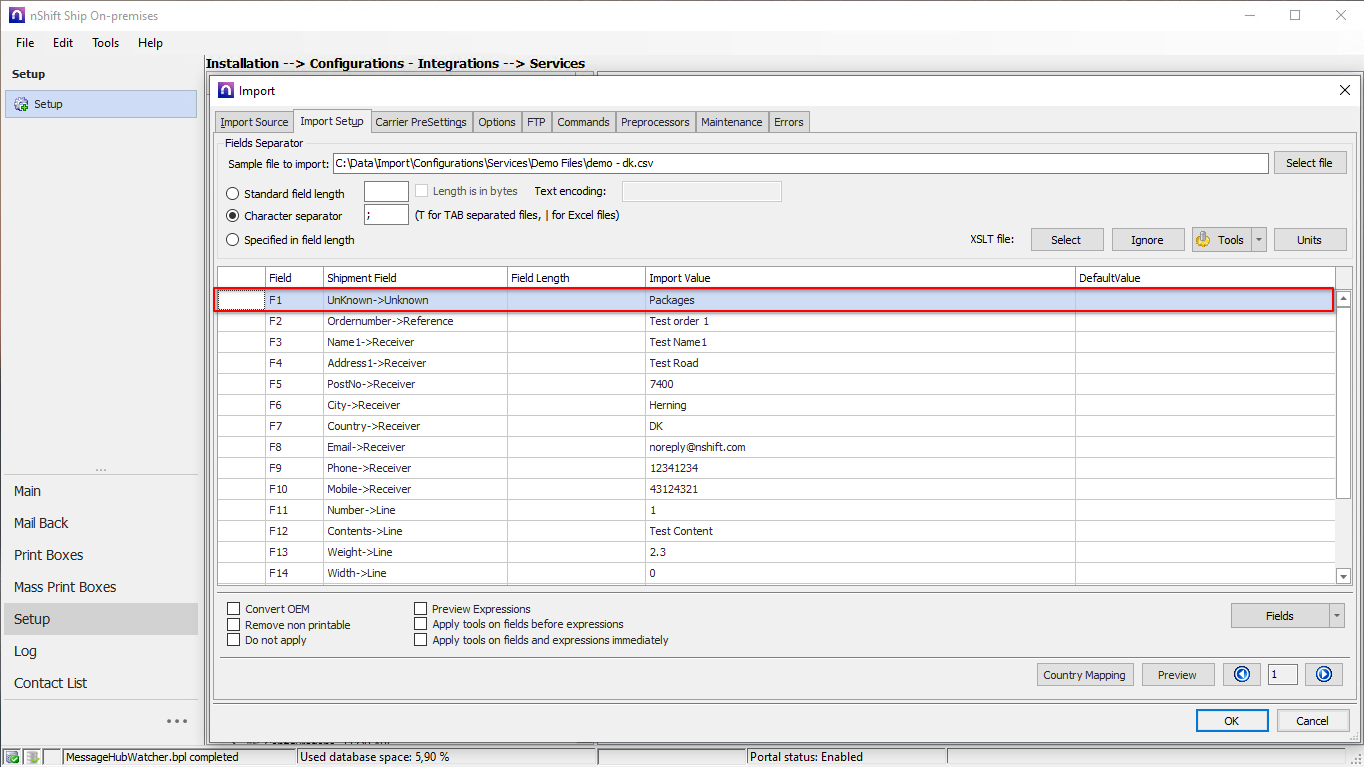Image resolution: width=1364 pixels, height=767 pixels.
Task: Open the Tools menu in menu bar
Action: (105, 43)
